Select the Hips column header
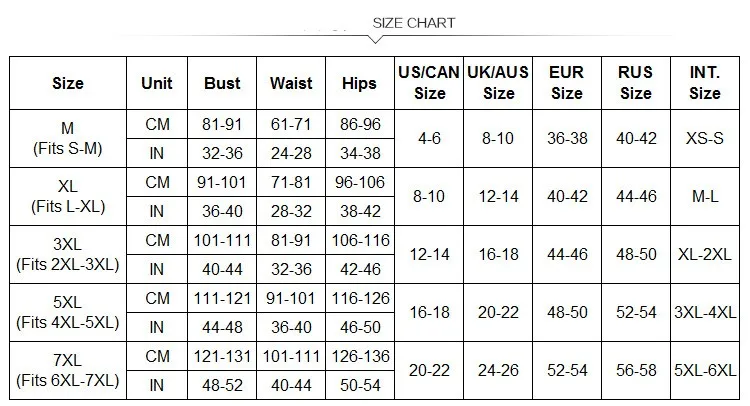The height and width of the screenshot is (406, 750). [360, 83]
